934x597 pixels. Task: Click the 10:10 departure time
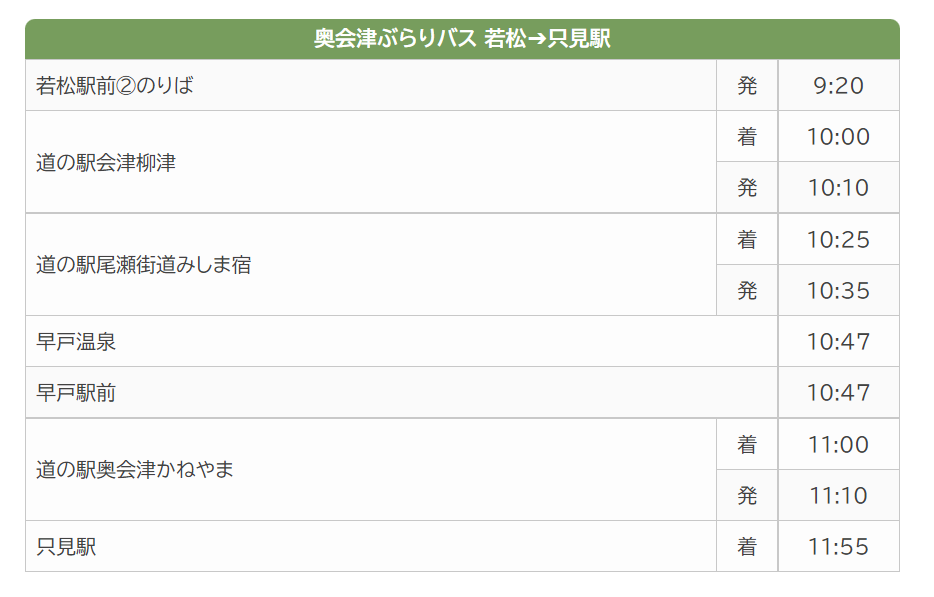[839, 188]
